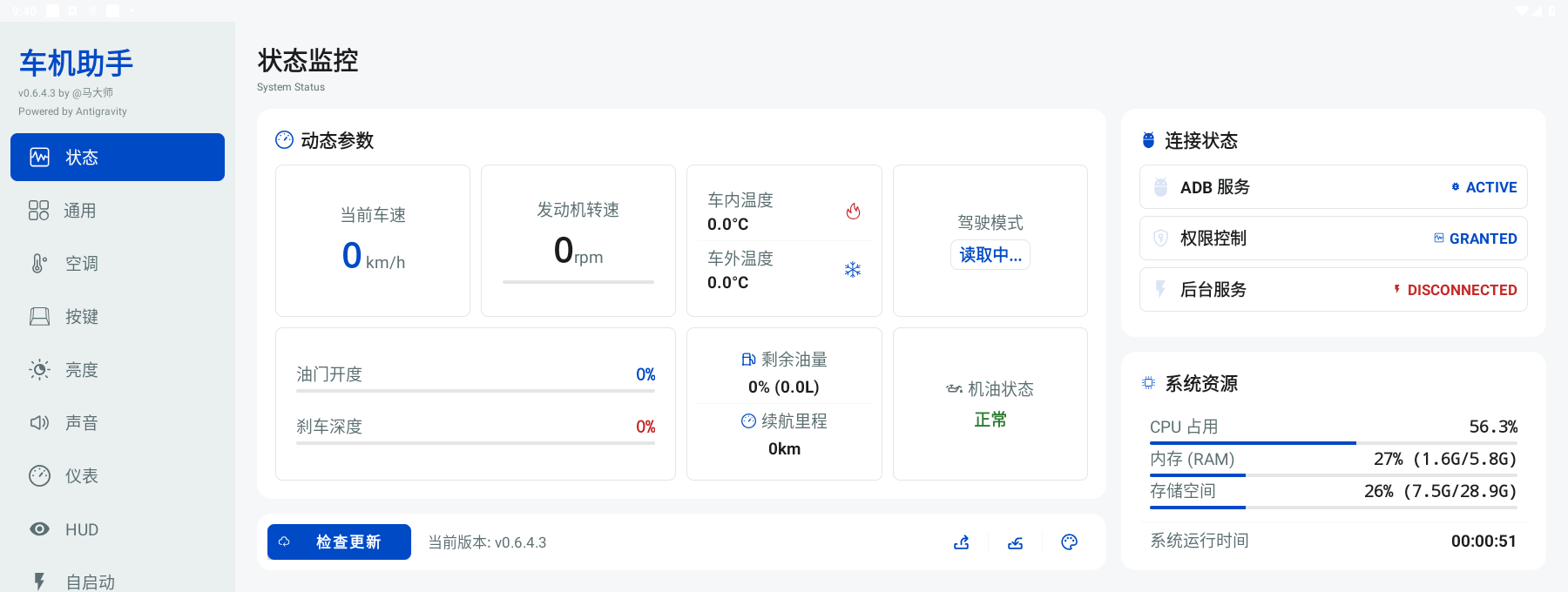Select the 后台服务 row
1568x592 pixels.
[x=1334, y=290]
